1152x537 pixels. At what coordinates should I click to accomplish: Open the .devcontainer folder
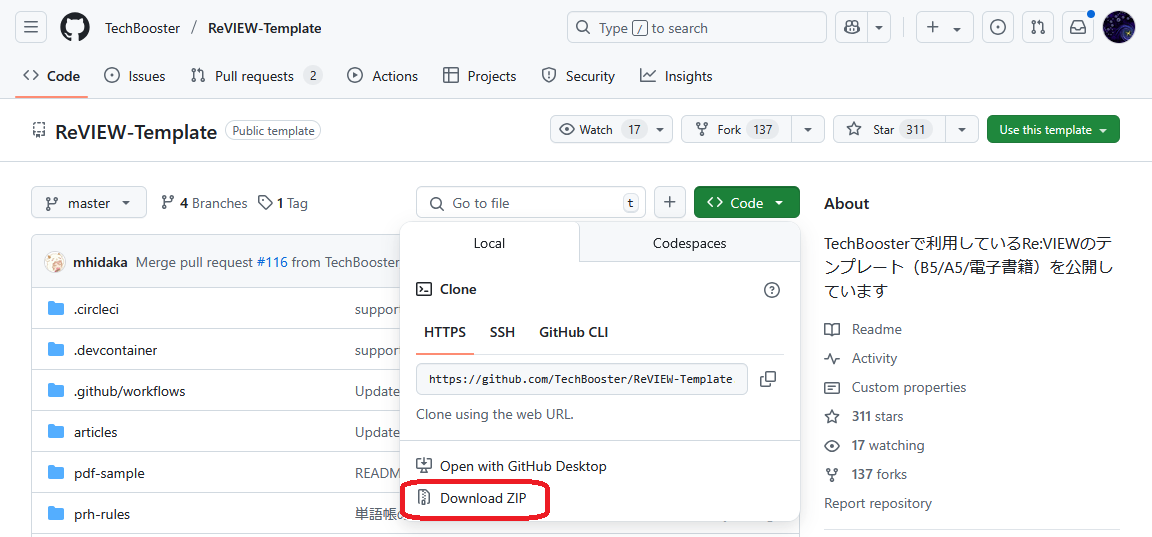[115, 350]
